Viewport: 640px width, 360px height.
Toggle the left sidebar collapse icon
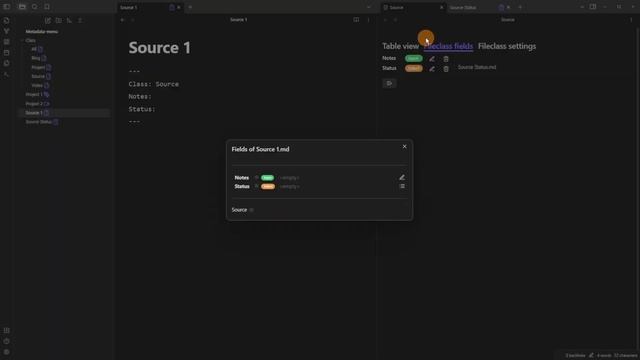[x=7, y=7]
